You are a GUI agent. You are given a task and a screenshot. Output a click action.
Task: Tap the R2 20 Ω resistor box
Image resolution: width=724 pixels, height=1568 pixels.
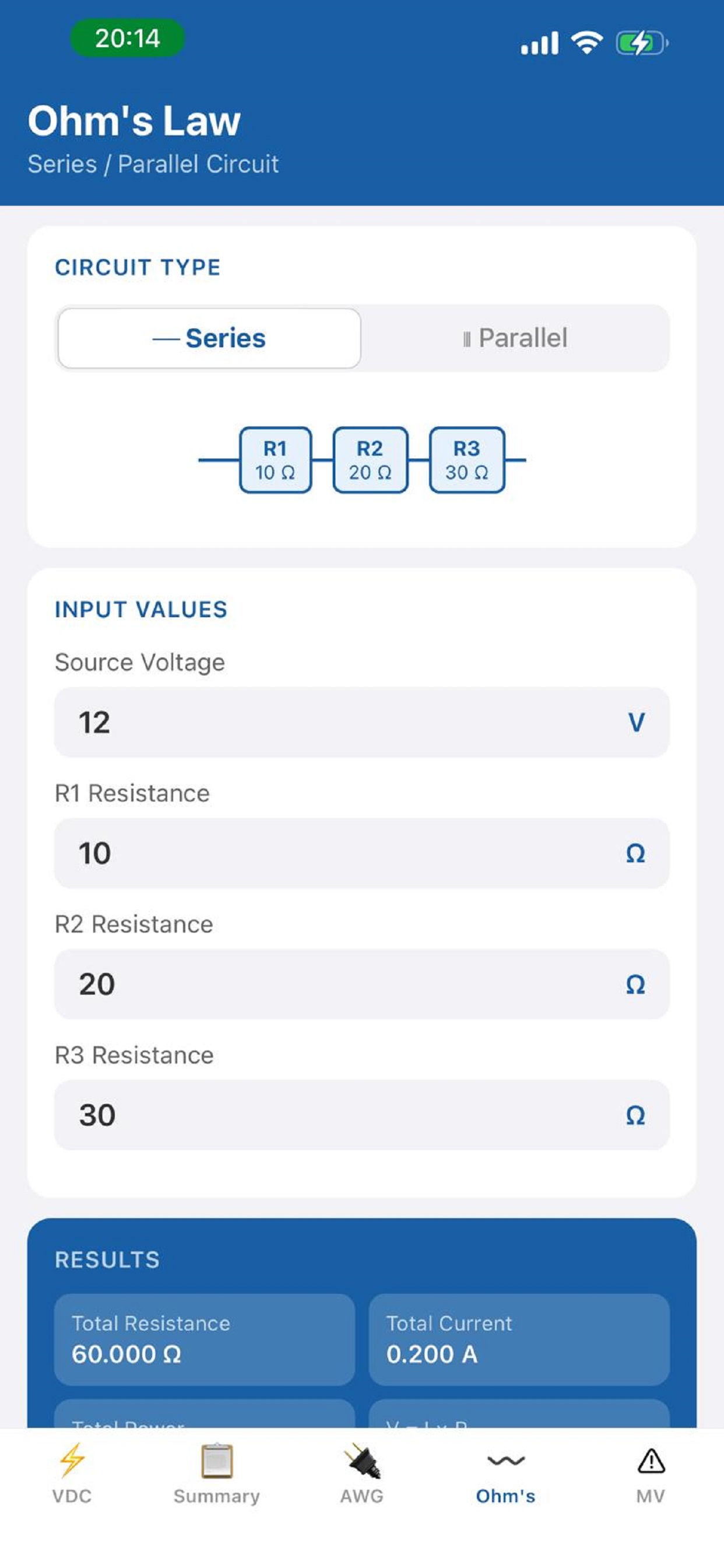370,460
